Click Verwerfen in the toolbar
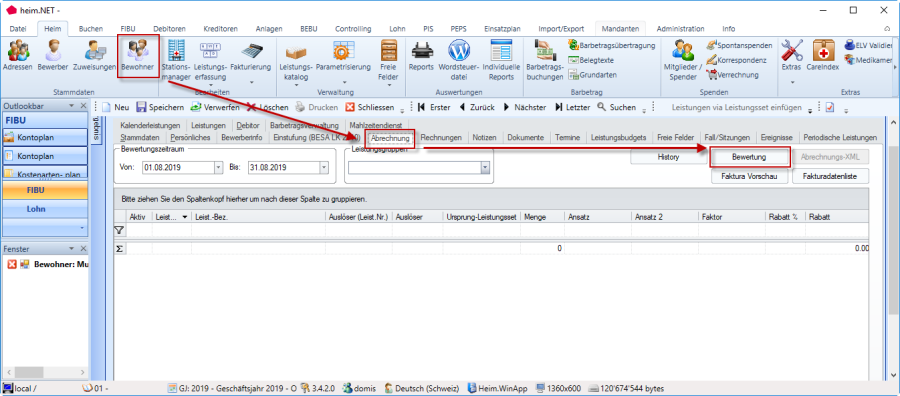900x396 pixels. [x=215, y=107]
